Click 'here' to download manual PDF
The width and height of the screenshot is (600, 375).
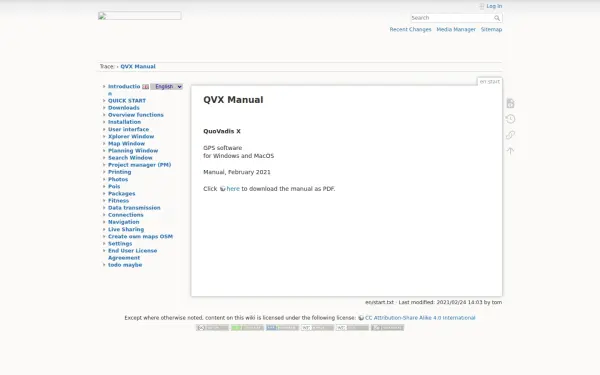pos(233,189)
